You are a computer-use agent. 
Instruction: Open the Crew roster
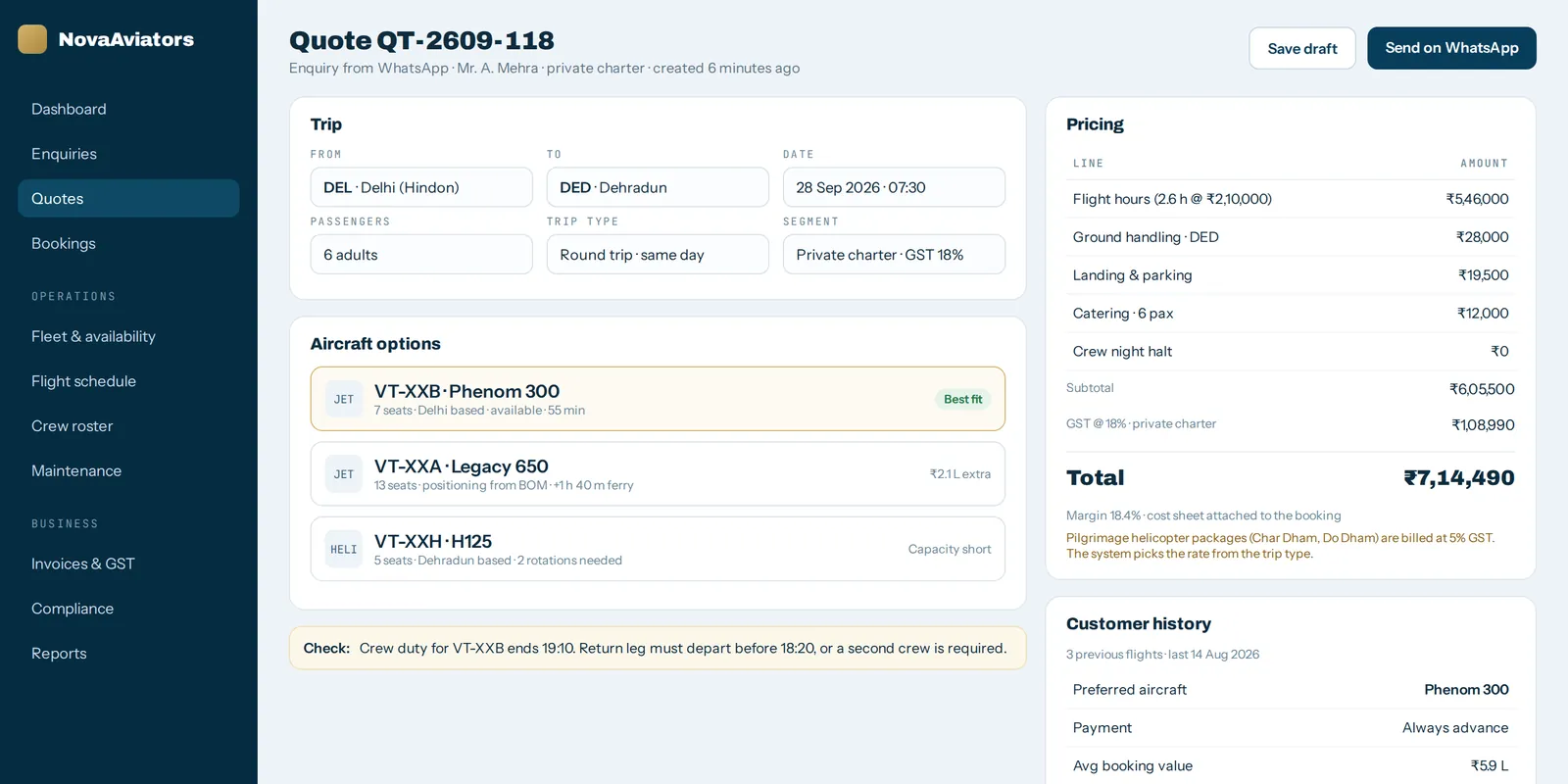(x=128, y=426)
